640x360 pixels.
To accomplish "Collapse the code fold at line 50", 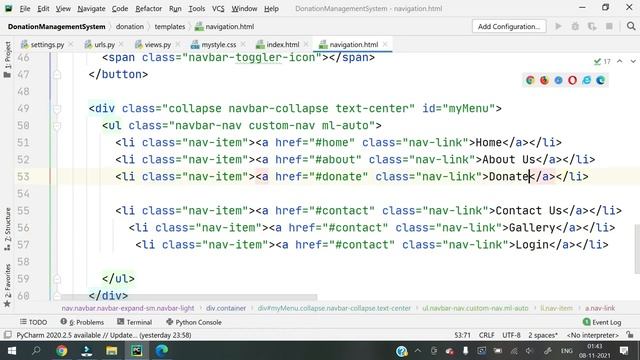I will tap(57, 126).
